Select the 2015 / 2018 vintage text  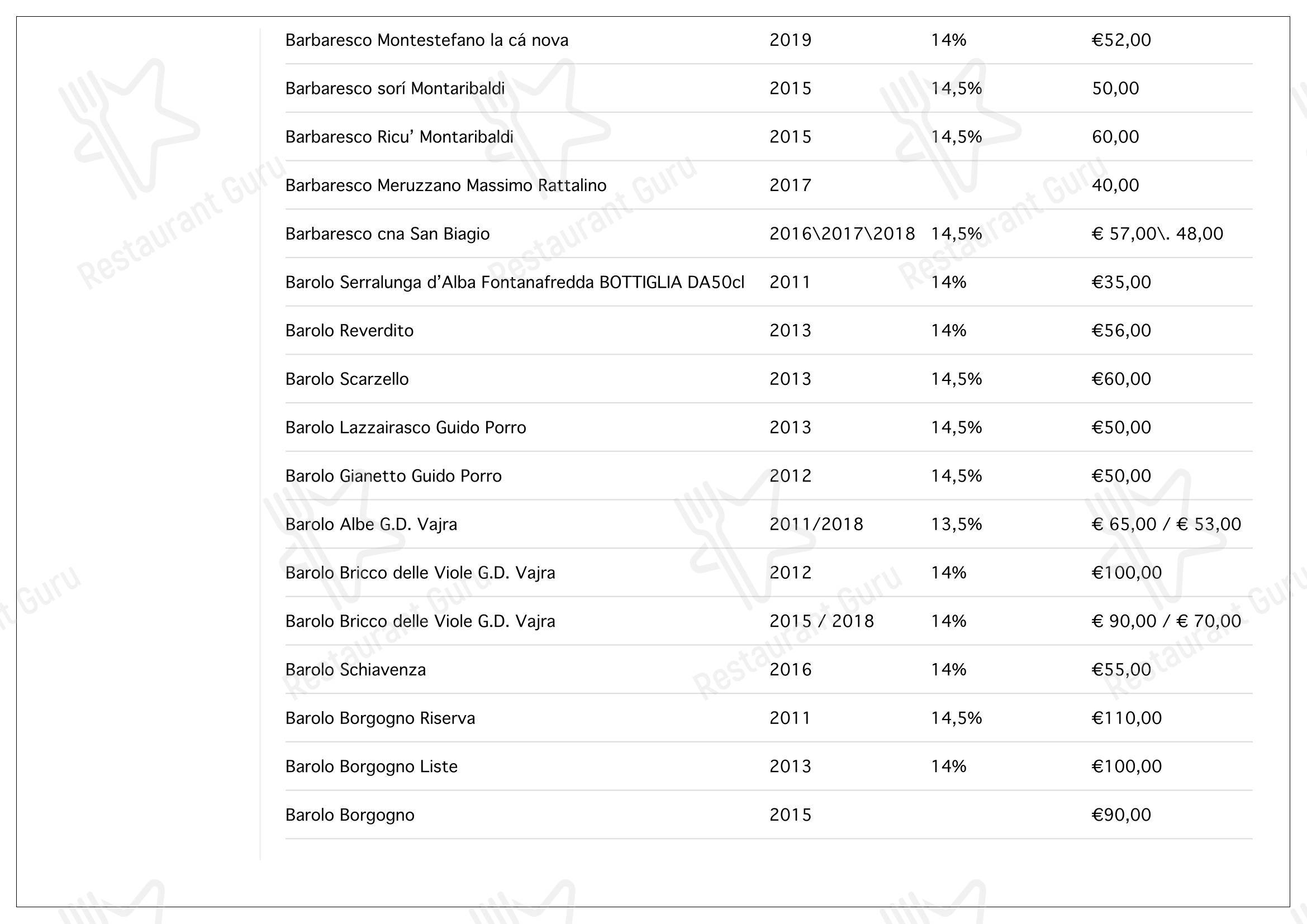[821, 620]
